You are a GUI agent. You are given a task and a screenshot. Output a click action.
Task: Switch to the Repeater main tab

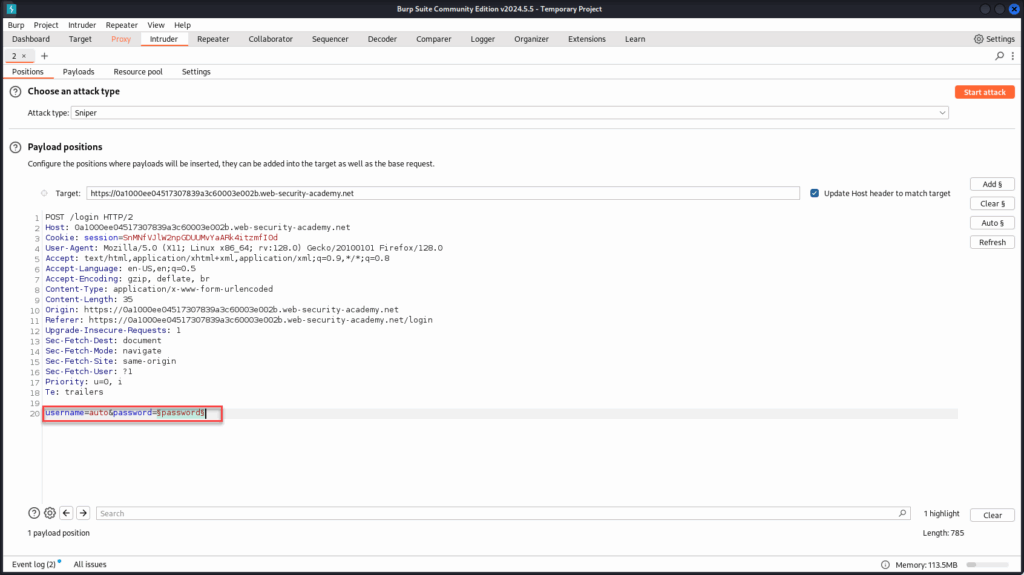click(213, 39)
